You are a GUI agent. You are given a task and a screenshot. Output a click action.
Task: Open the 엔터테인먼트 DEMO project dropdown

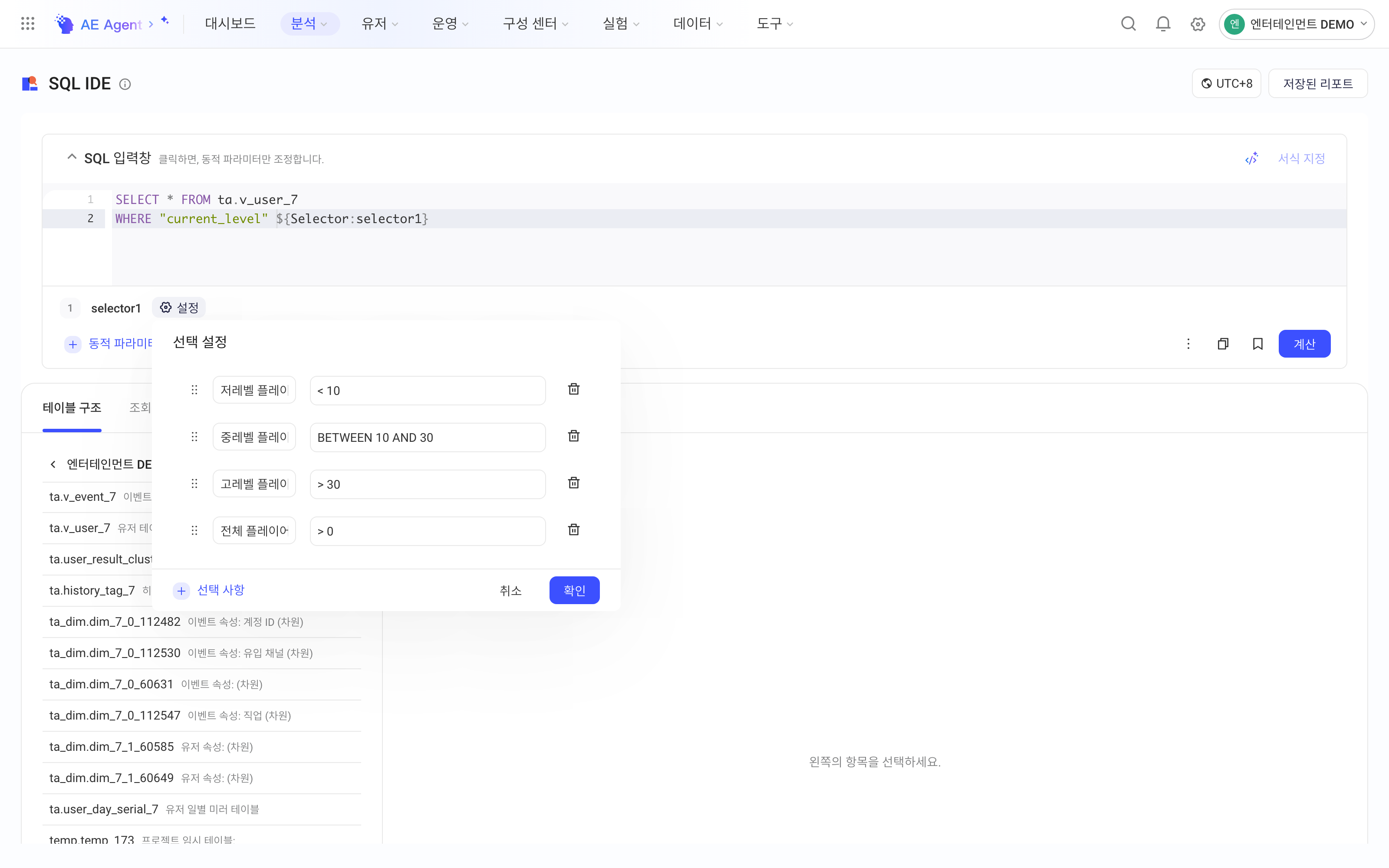(x=1296, y=24)
